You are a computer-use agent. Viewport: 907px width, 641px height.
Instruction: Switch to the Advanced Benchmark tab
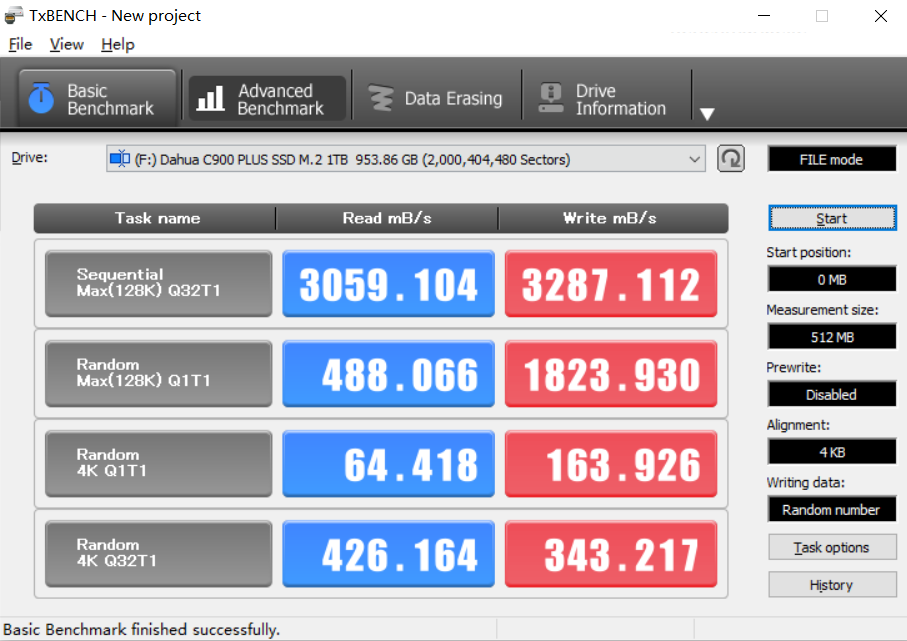click(267, 98)
